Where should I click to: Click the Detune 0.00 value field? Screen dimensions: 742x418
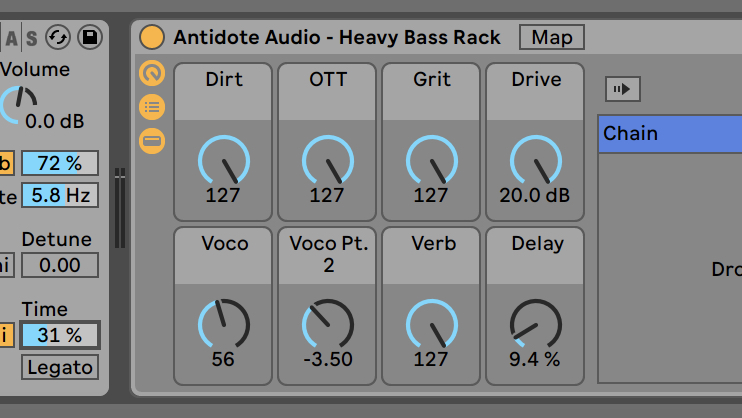click(60, 265)
